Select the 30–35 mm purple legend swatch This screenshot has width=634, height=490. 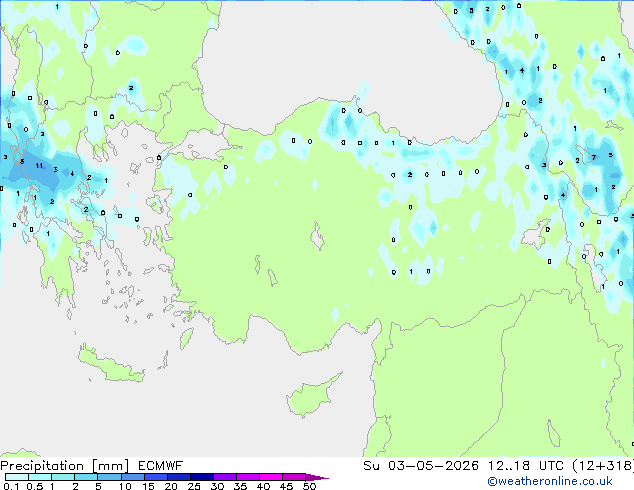click(x=224, y=477)
